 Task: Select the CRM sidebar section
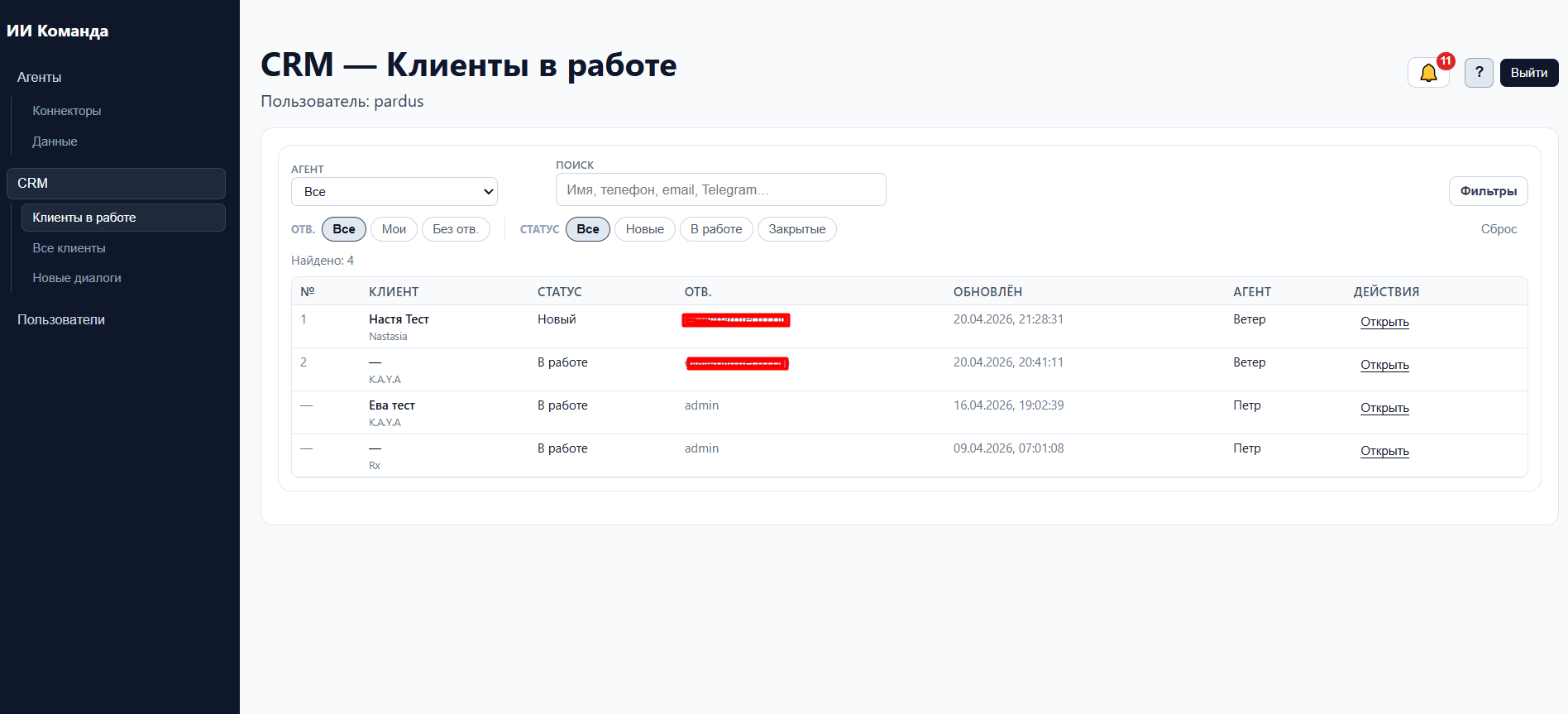point(116,184)
